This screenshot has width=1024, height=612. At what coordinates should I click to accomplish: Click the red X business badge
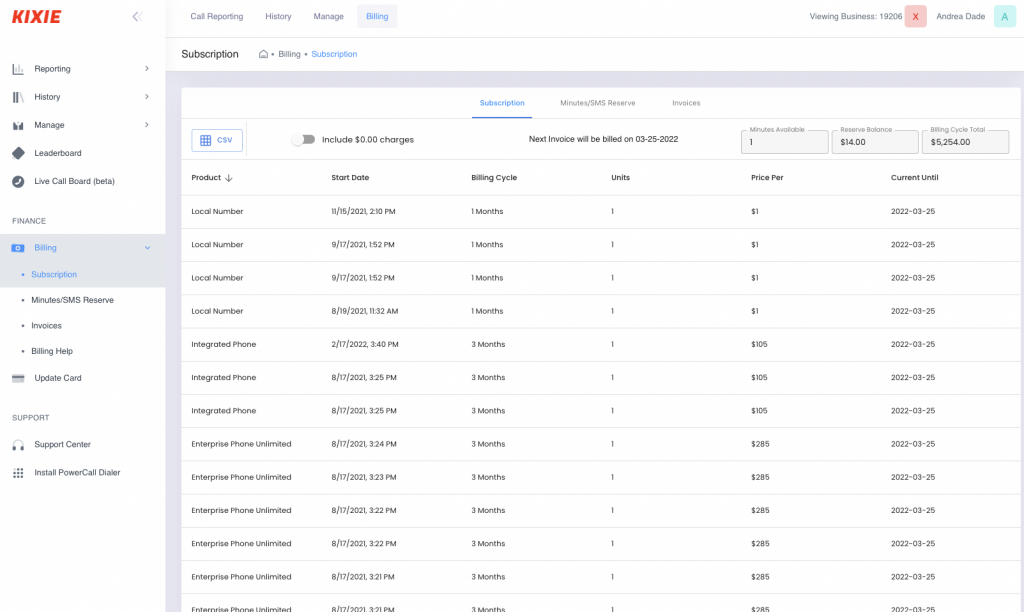point(915,17)
